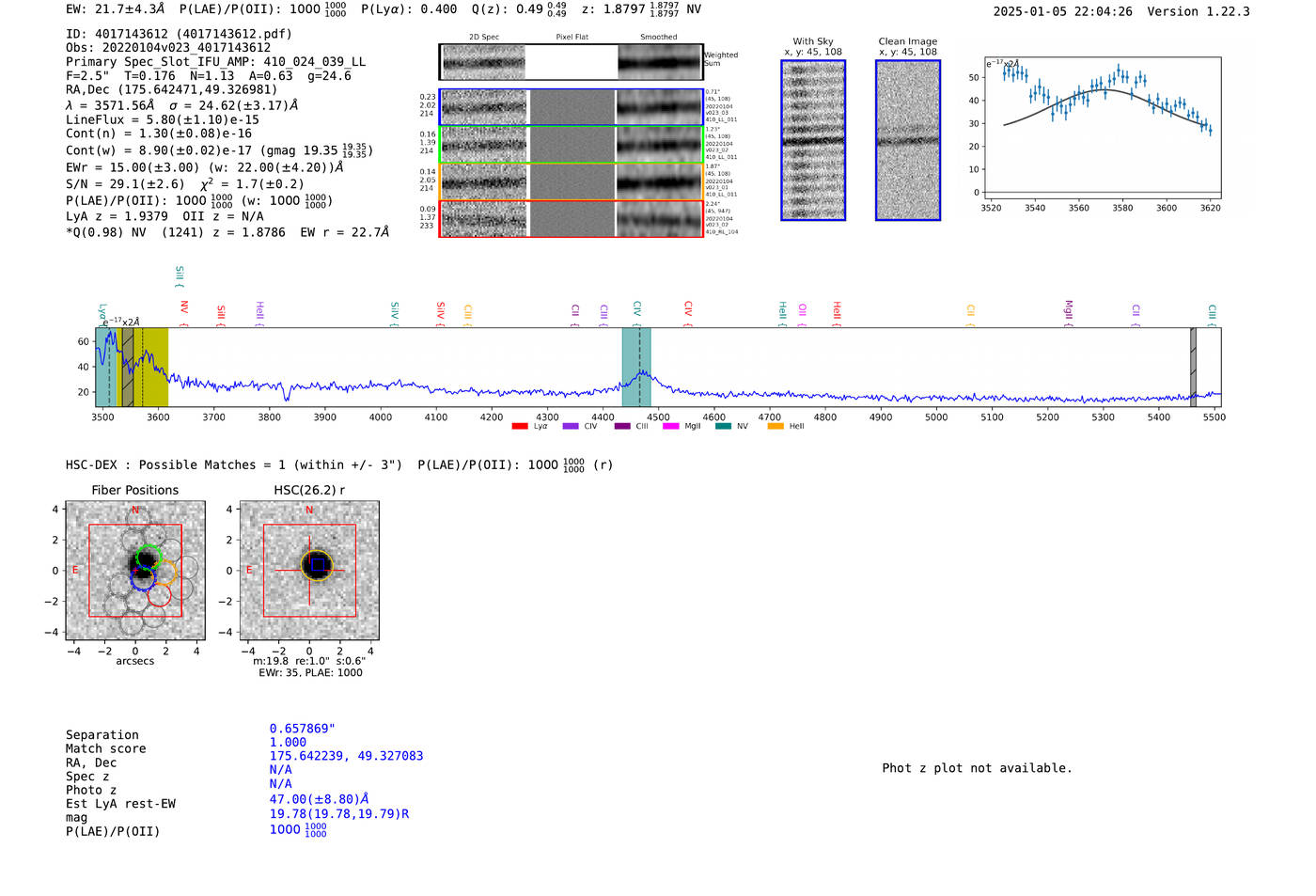This screenshot has height=896, width=1316.
Task: Click the *Q(0.98) NV solution line
Action: (x=227, y=232)
